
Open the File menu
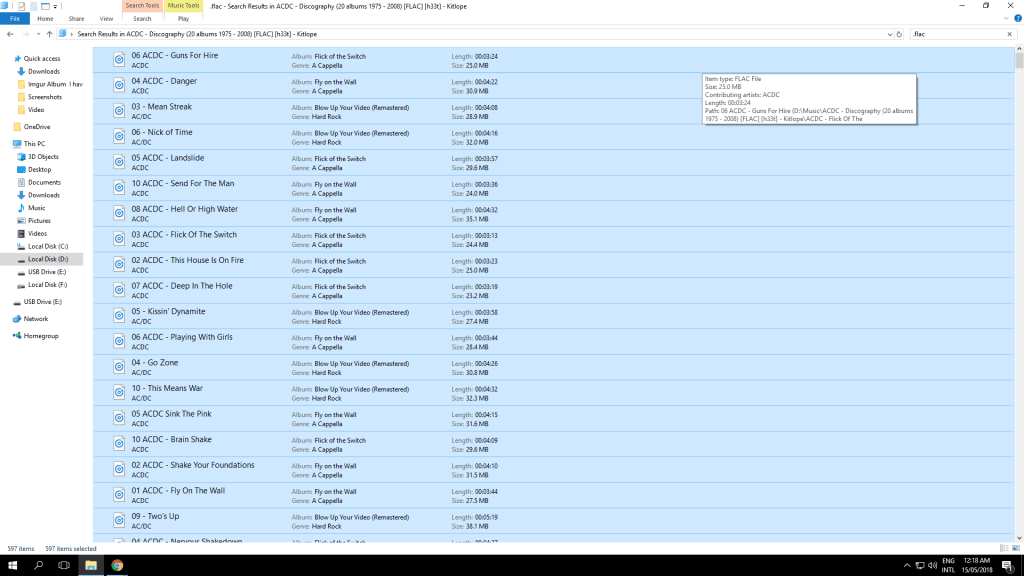pos(15,18)
